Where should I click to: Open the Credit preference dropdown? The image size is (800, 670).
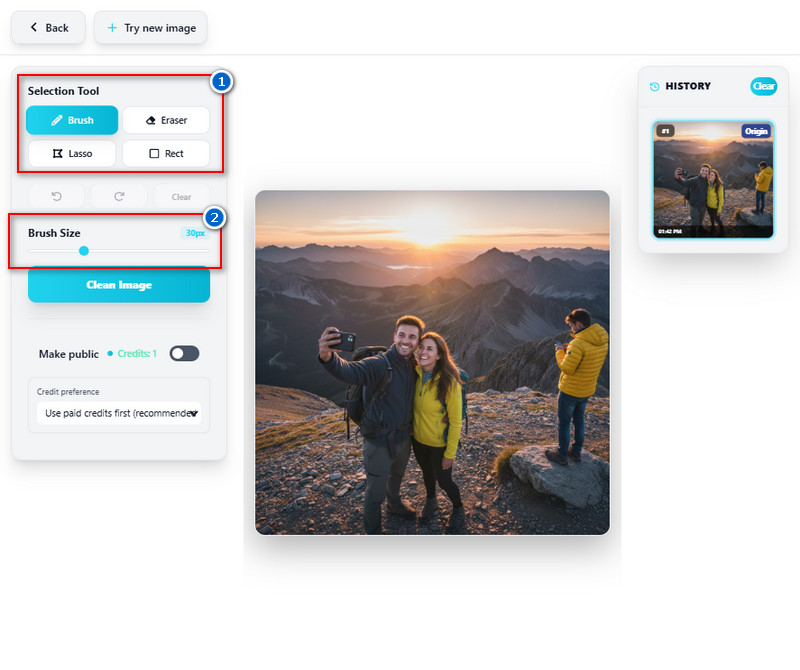(119, 413)
